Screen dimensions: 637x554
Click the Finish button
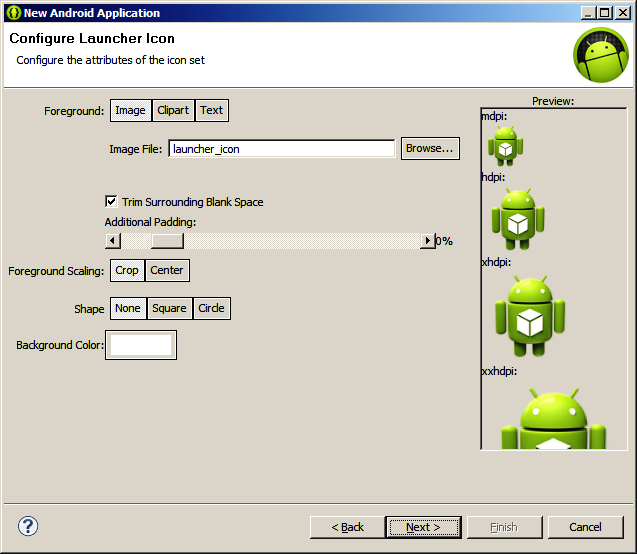coord(505,527)
